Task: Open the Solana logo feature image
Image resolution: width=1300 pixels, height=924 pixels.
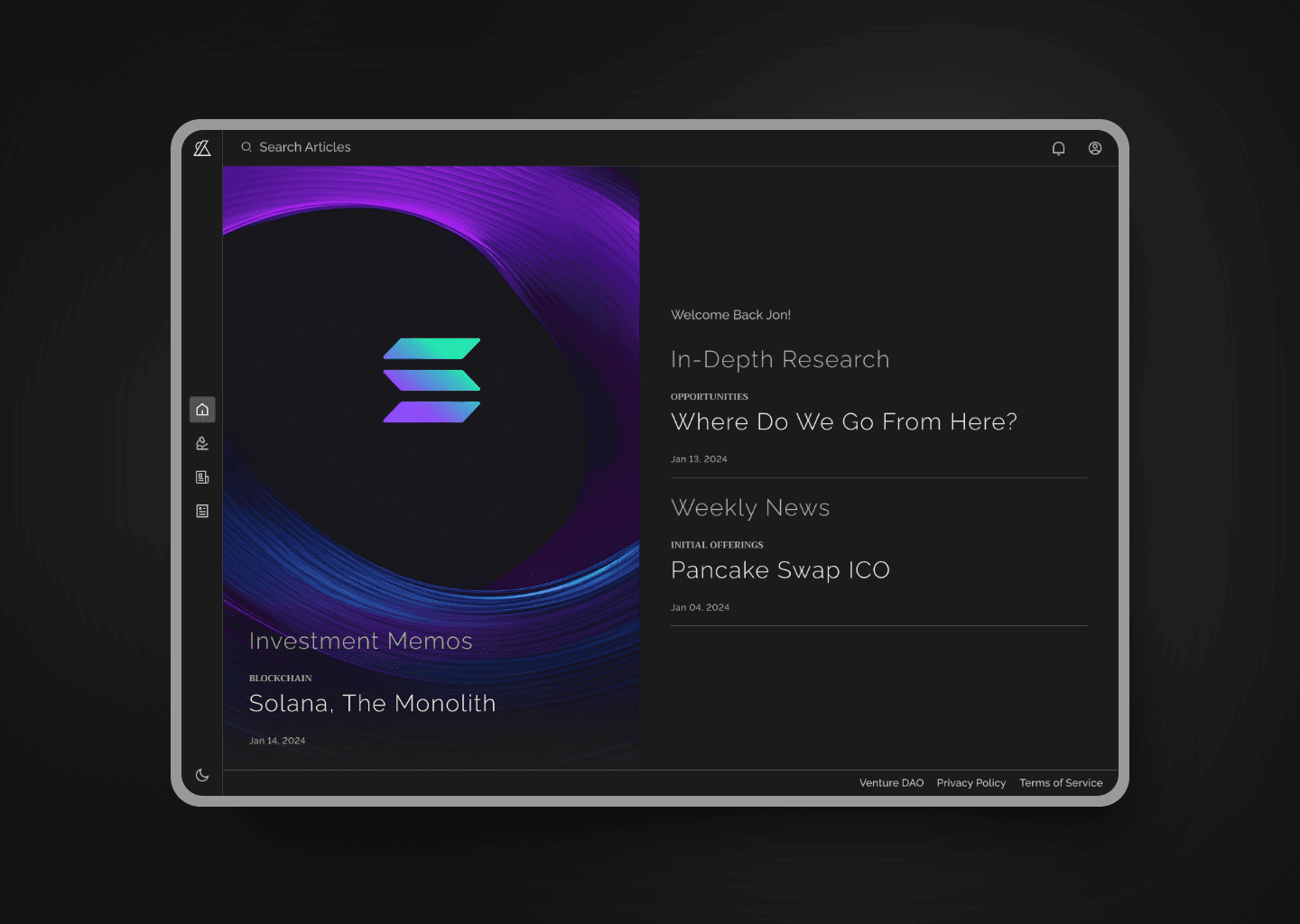Action: click(x=432, y=380)
